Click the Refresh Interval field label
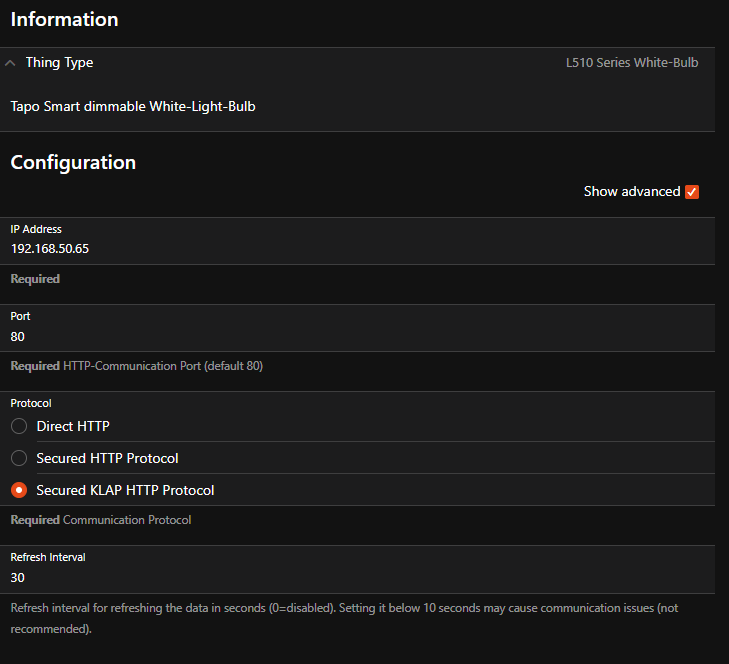 pyautogui.click(x=50, y=557)
